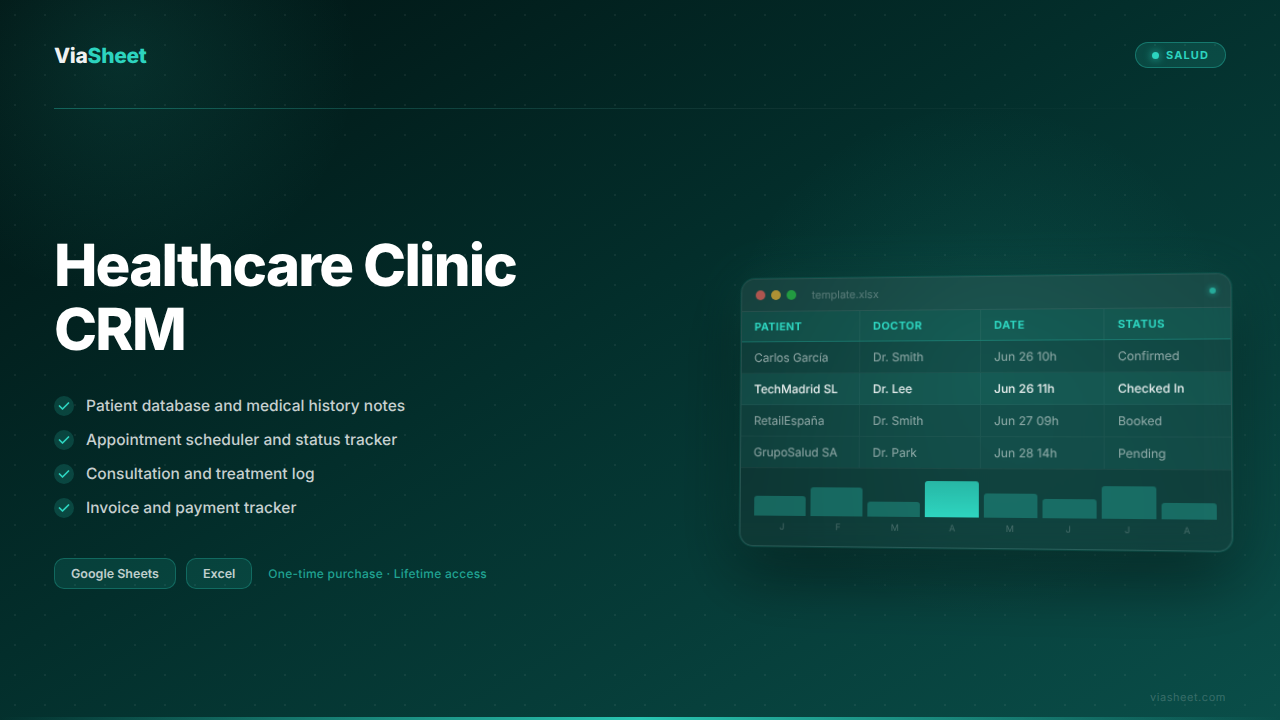The height and width of the screenshot is (720, 1280).
Task: Click the checkmark beside Patient database
Action: (x=64, y=406)
